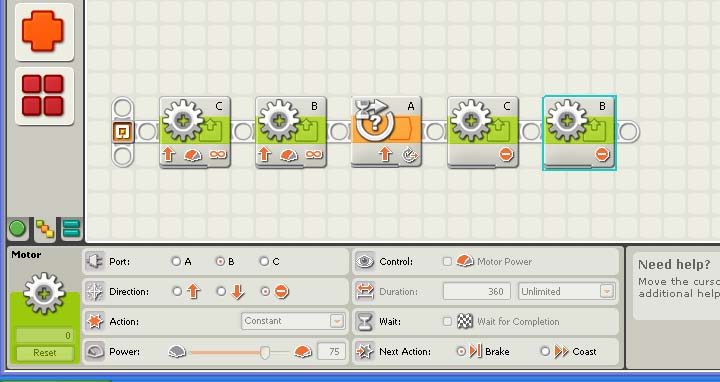Image resolution: width=720 pixels, height=382 pixels.
Task: Select the first Motor C block
Action: click(x=195, y=132)
